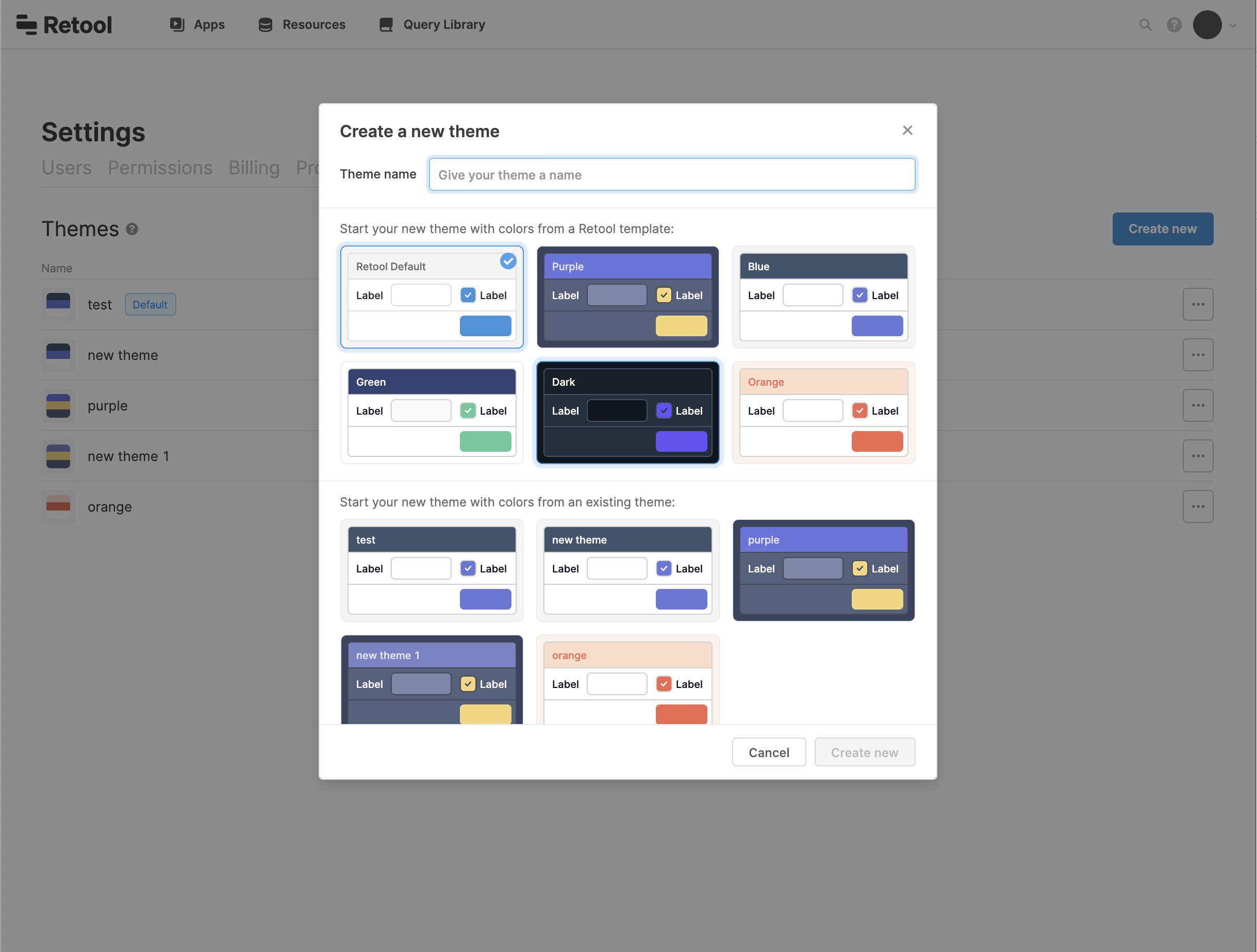This screenshot has height=952, width=1257.
Task: Open the options menu for the orange theme
Action: coord(1198,506)
